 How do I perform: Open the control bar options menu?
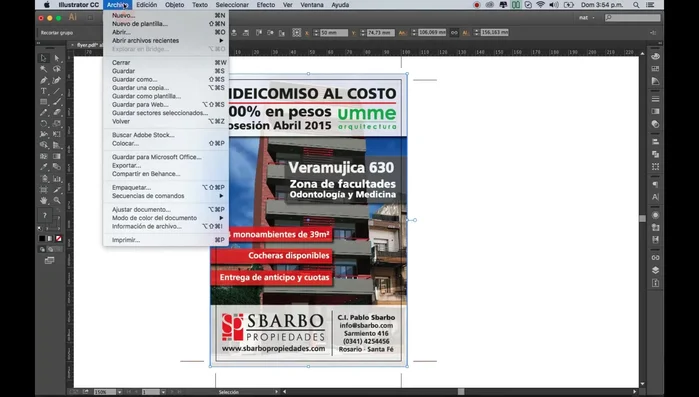point(653,33)
